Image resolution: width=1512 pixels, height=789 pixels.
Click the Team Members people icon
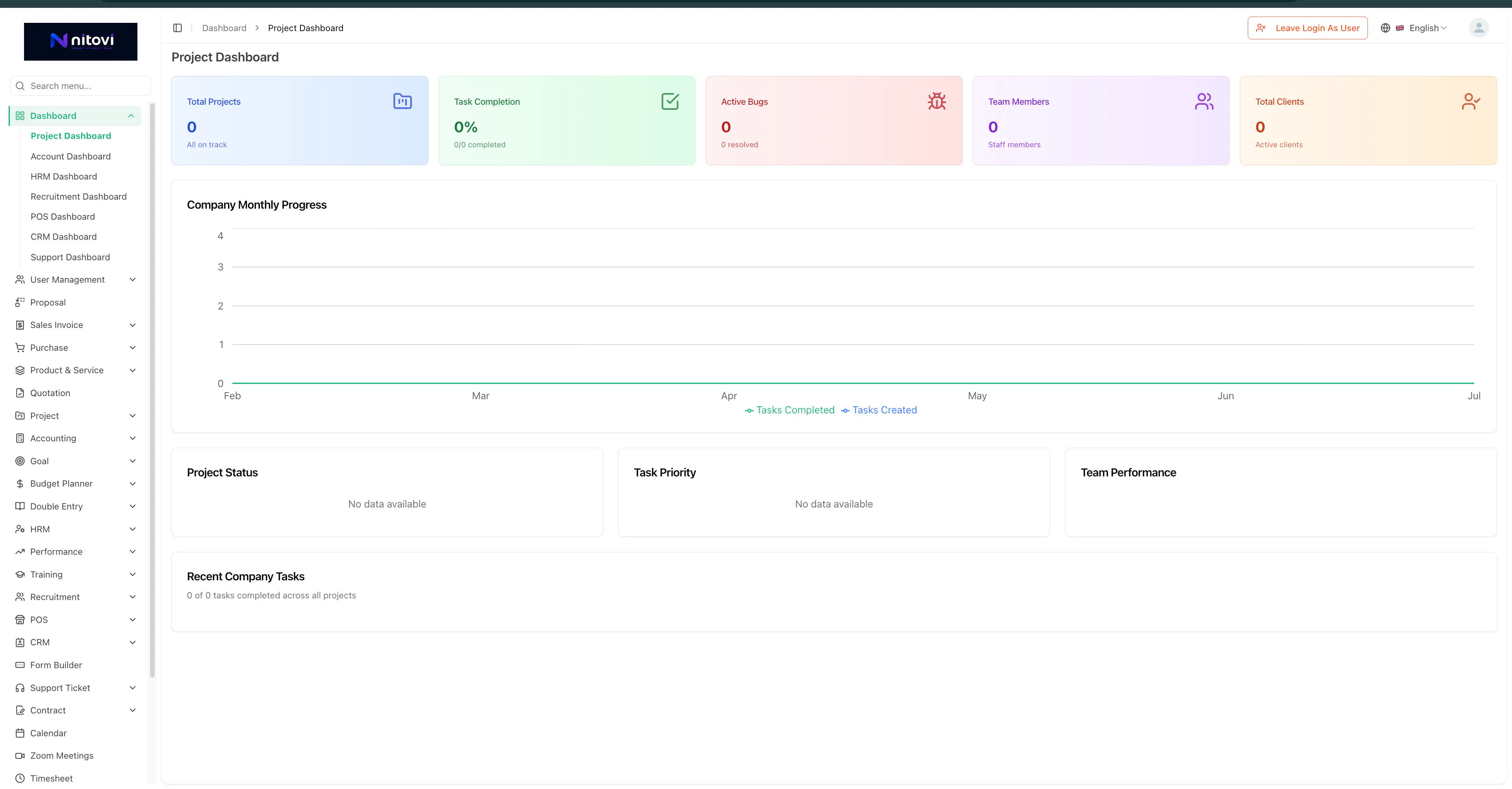pyautogui.click(x=1204, y=101)
